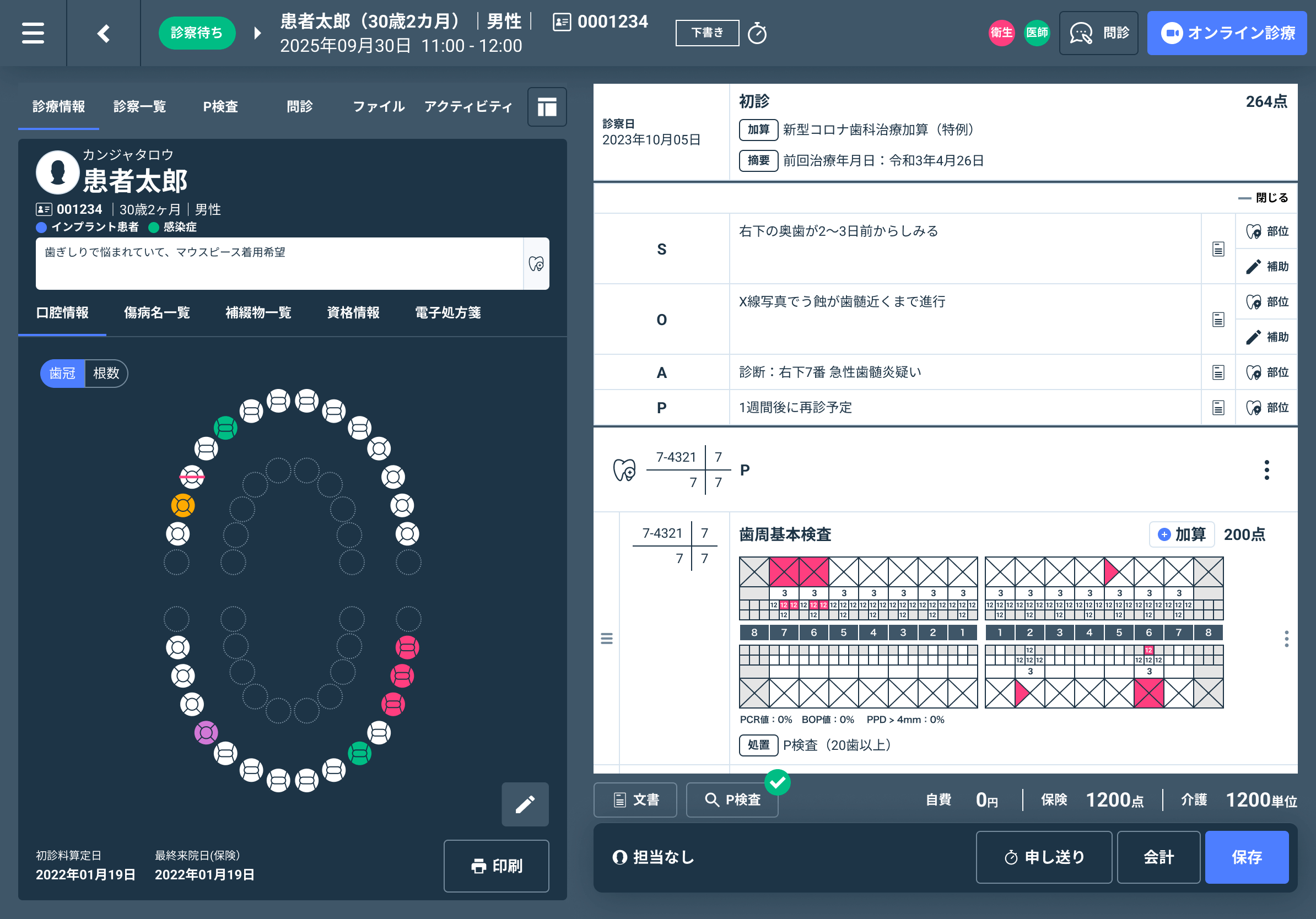Click the 保存 save button
The image size is (1316, 919).
coord(1246,857)
